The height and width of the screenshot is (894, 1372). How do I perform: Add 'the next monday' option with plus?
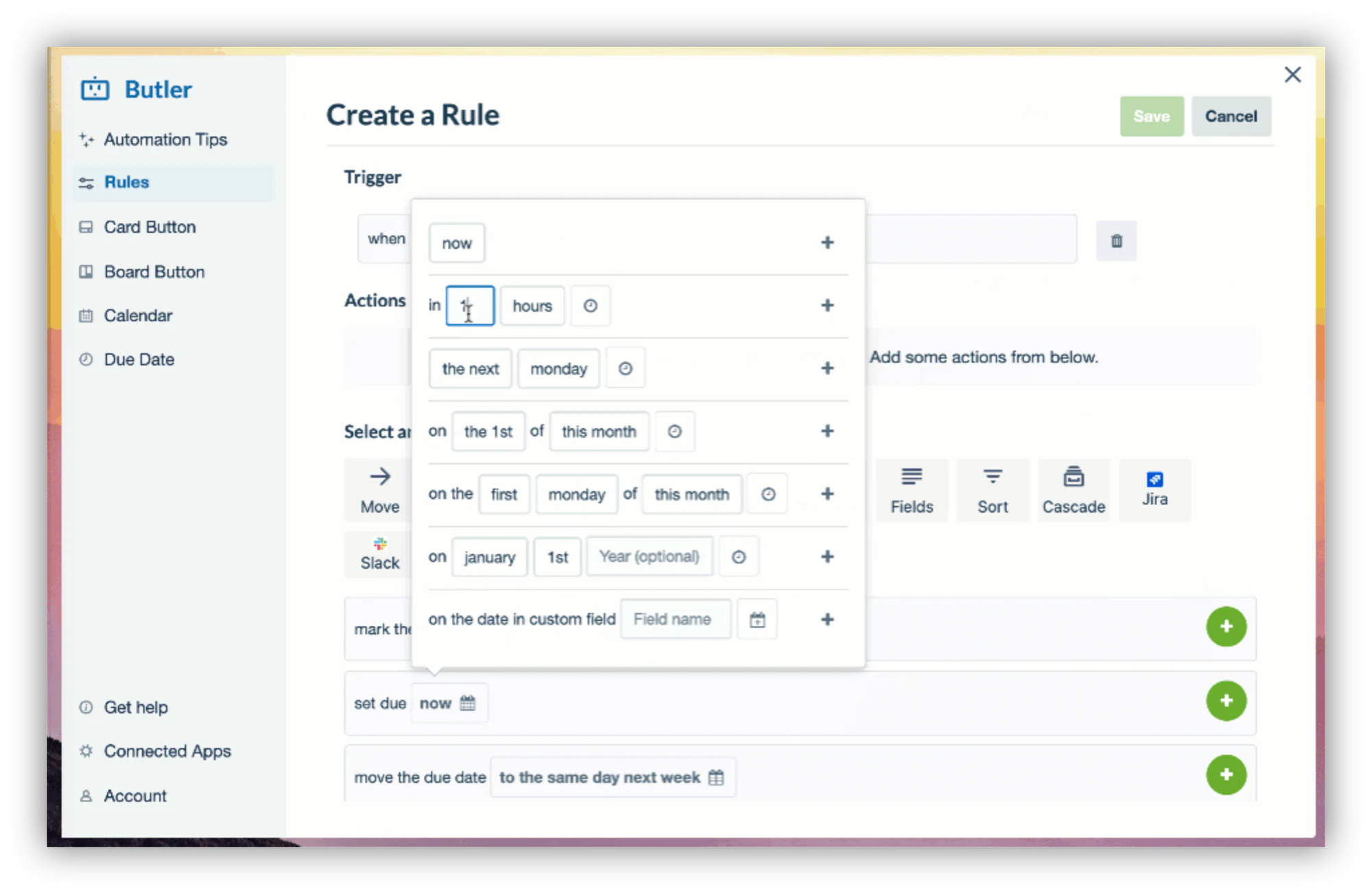pyautogui.click(x=827, y=368)
